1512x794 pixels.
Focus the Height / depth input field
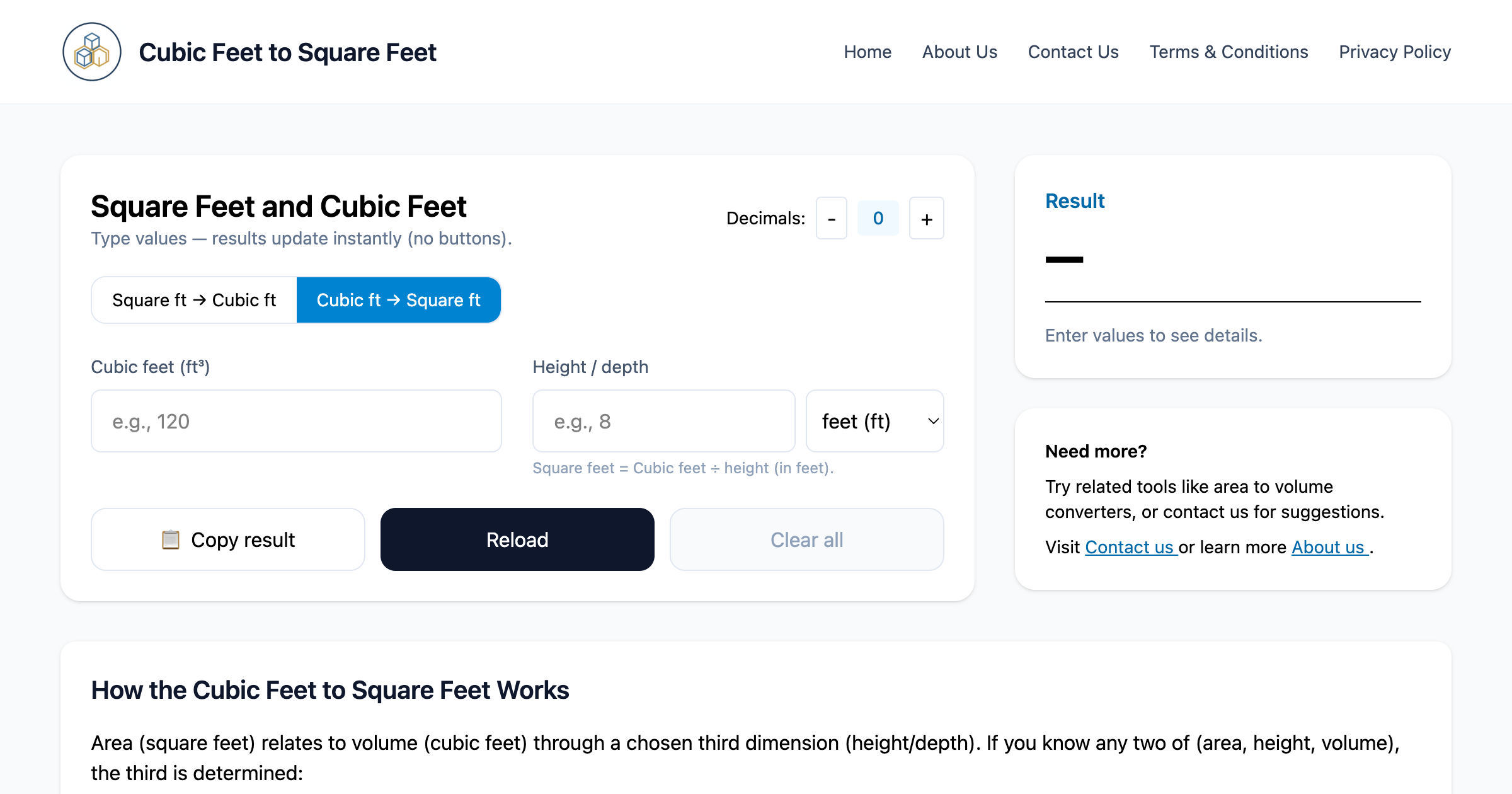click(663, 421)
